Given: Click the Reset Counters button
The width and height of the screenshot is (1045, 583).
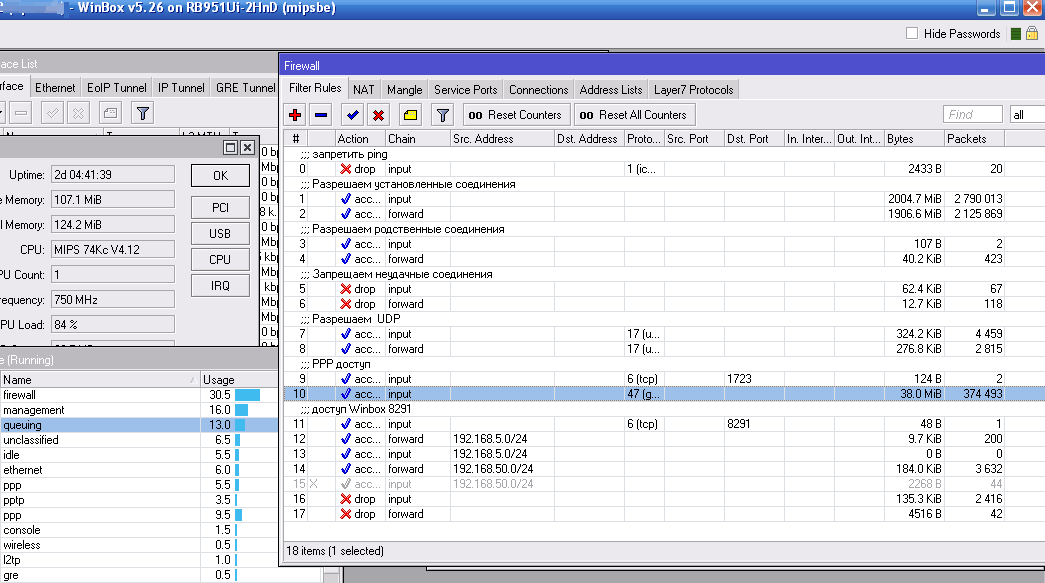Looking at the screenshot, I should (516, 115).
